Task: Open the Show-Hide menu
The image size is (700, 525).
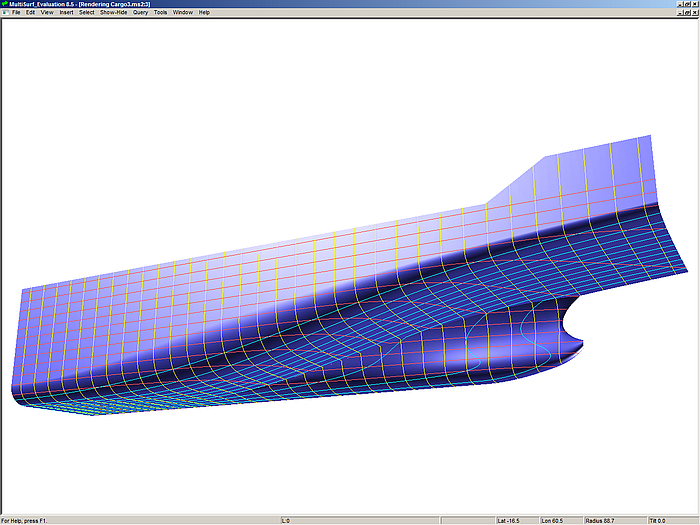Action: click(113, 12)
